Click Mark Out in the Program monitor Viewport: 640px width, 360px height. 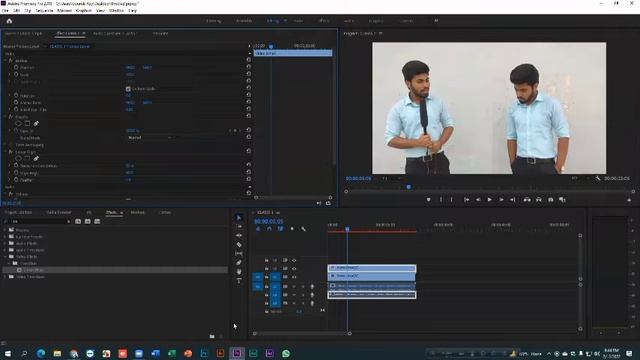[451, 200]
